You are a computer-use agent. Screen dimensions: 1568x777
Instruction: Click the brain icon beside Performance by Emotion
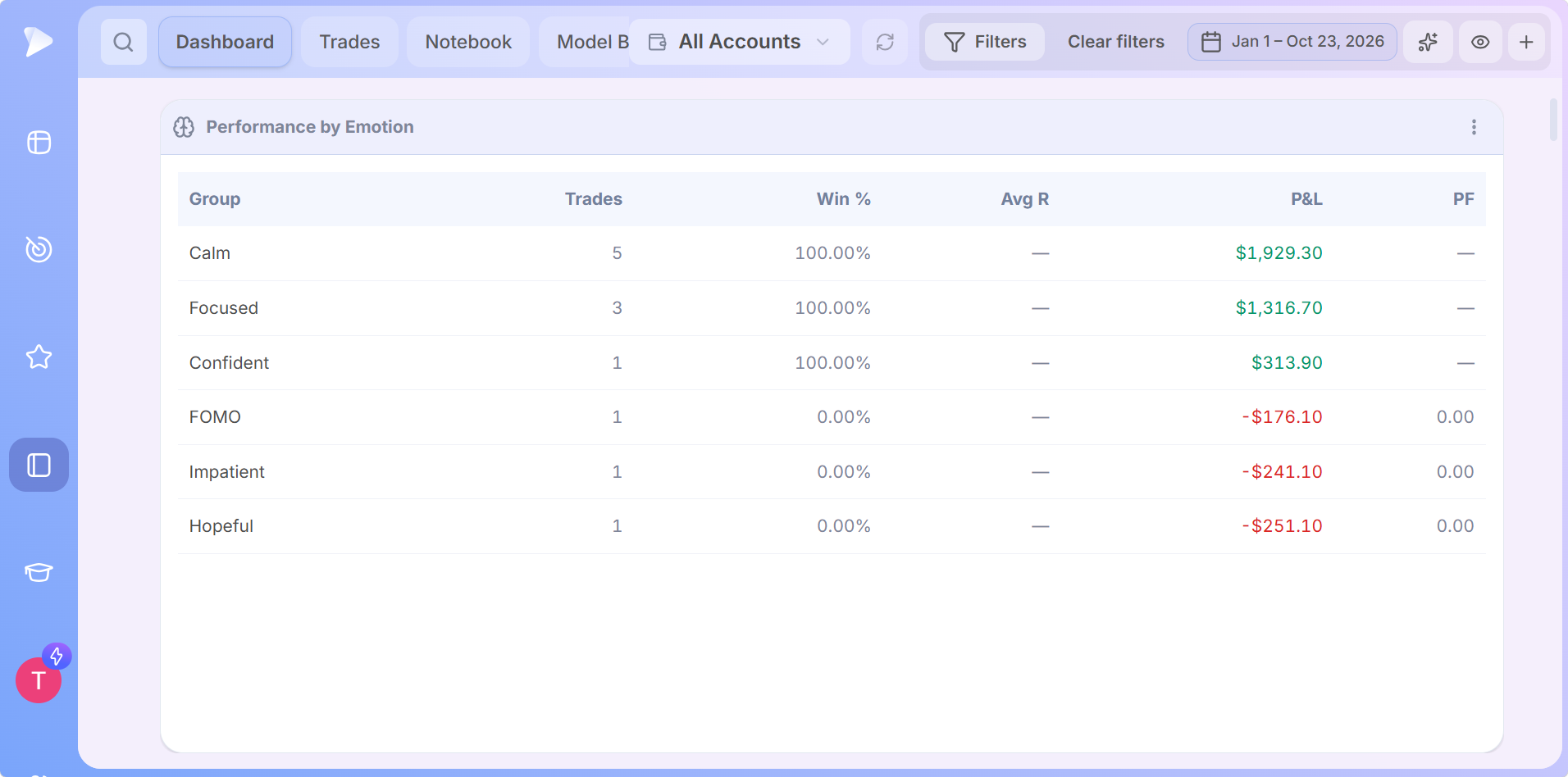pos(184,127)
